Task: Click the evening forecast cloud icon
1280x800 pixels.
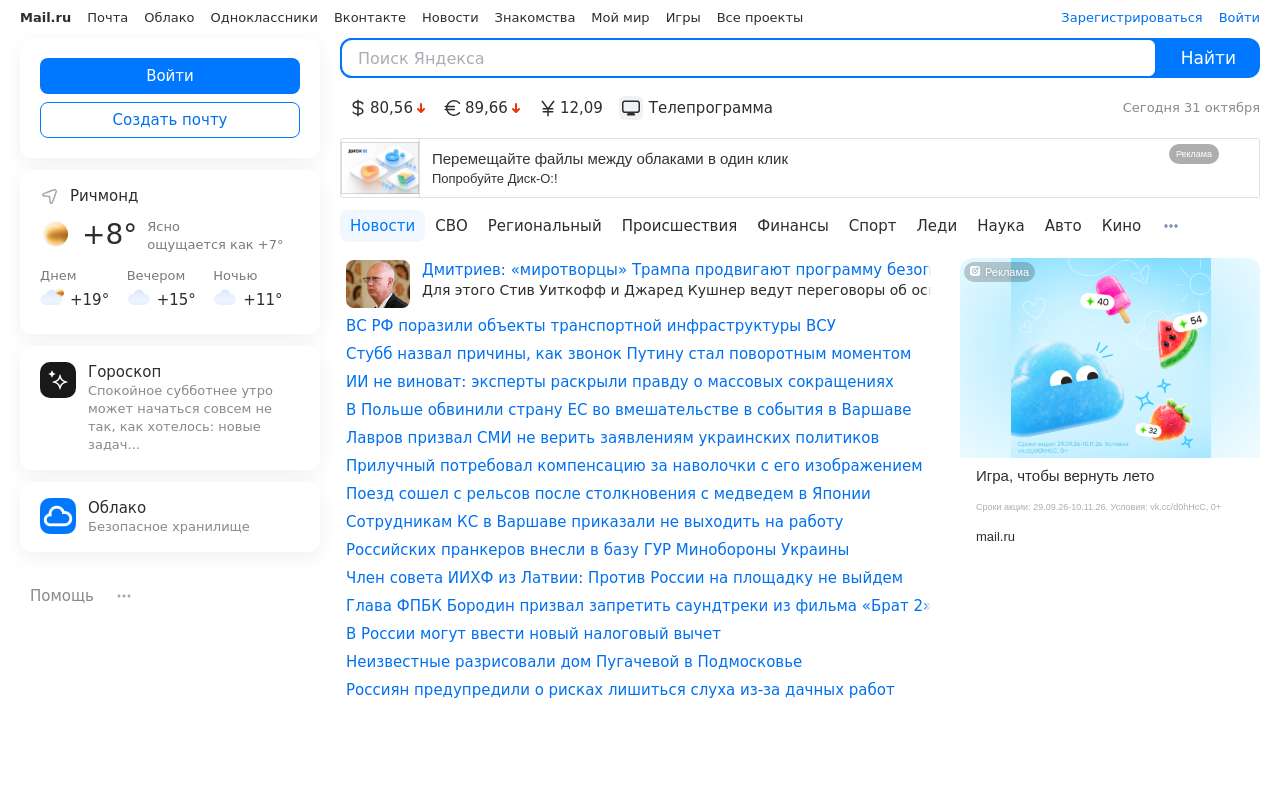Action: [139, 298]
